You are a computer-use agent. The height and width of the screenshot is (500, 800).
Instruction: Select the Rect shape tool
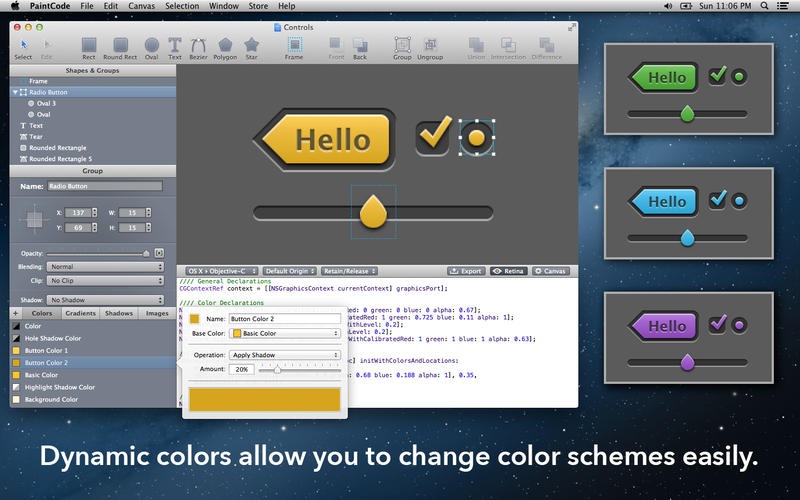[89, 47]
